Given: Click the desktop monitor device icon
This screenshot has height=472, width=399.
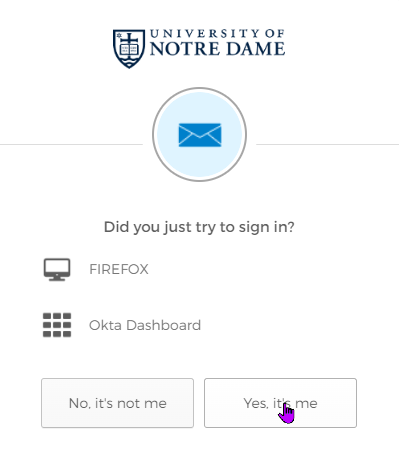Looking at the screenshot, I should pyautogui.click(x=57, y=269).
